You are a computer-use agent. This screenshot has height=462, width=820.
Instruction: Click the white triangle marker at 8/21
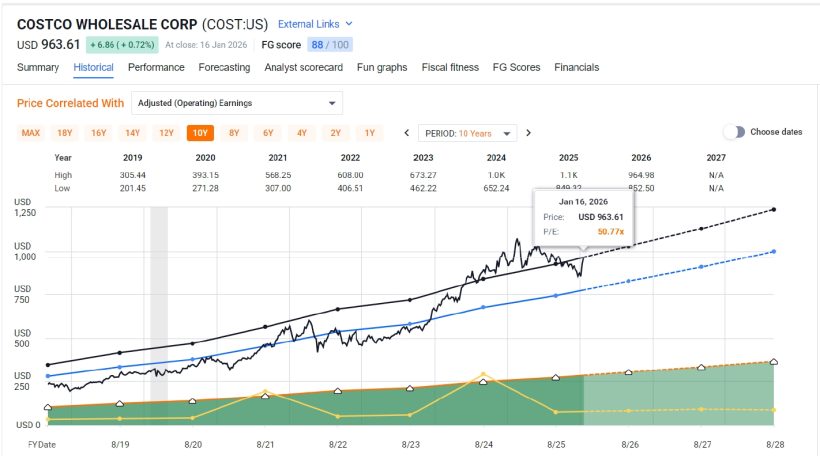[x=265, y=397]
